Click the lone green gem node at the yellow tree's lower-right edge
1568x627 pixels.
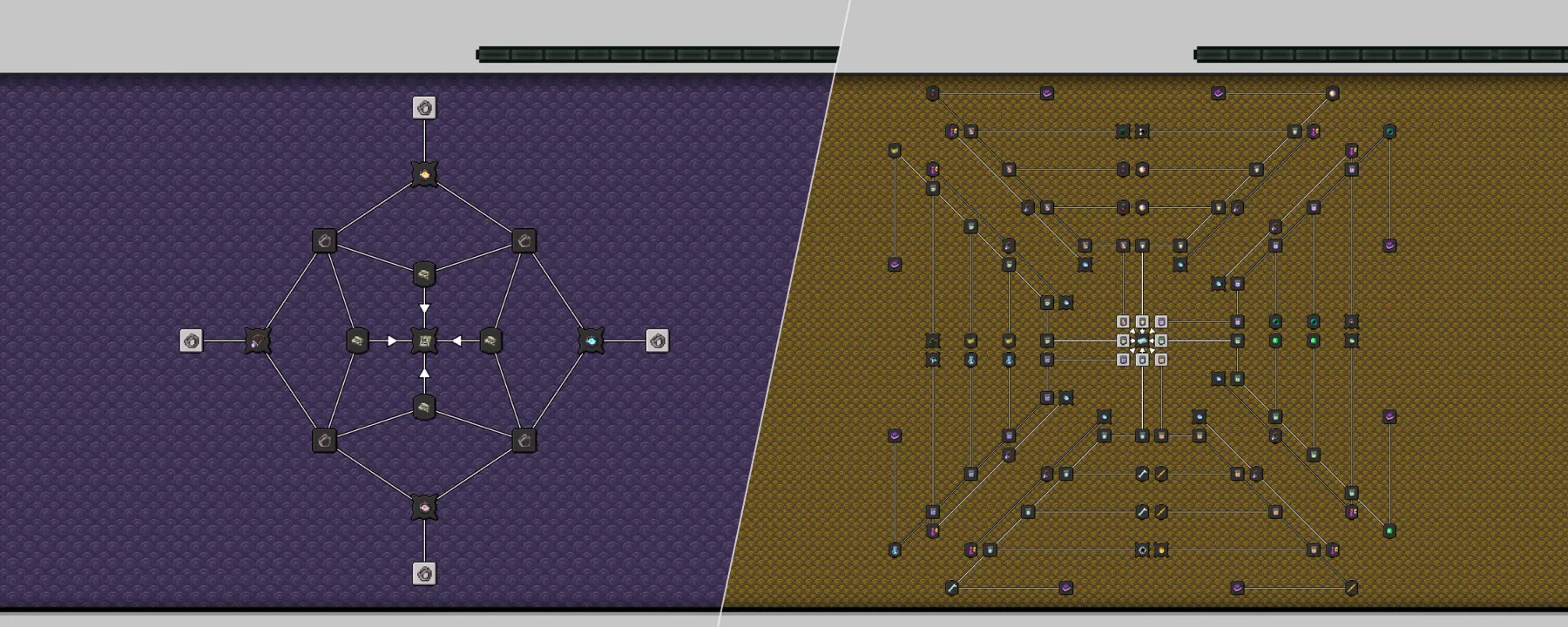(x=1390, y=531)
